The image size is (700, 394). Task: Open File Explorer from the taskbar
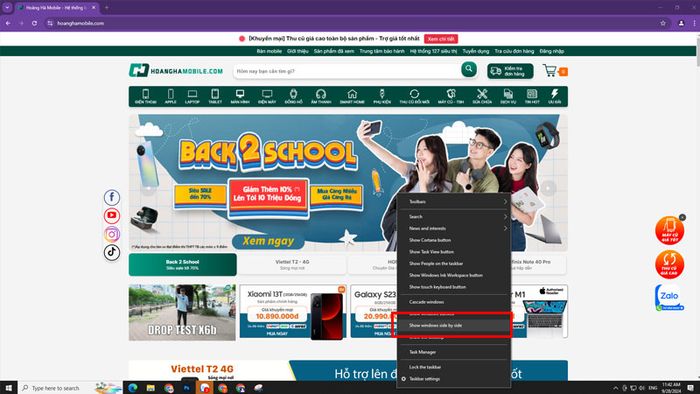[x=150, y=388]
